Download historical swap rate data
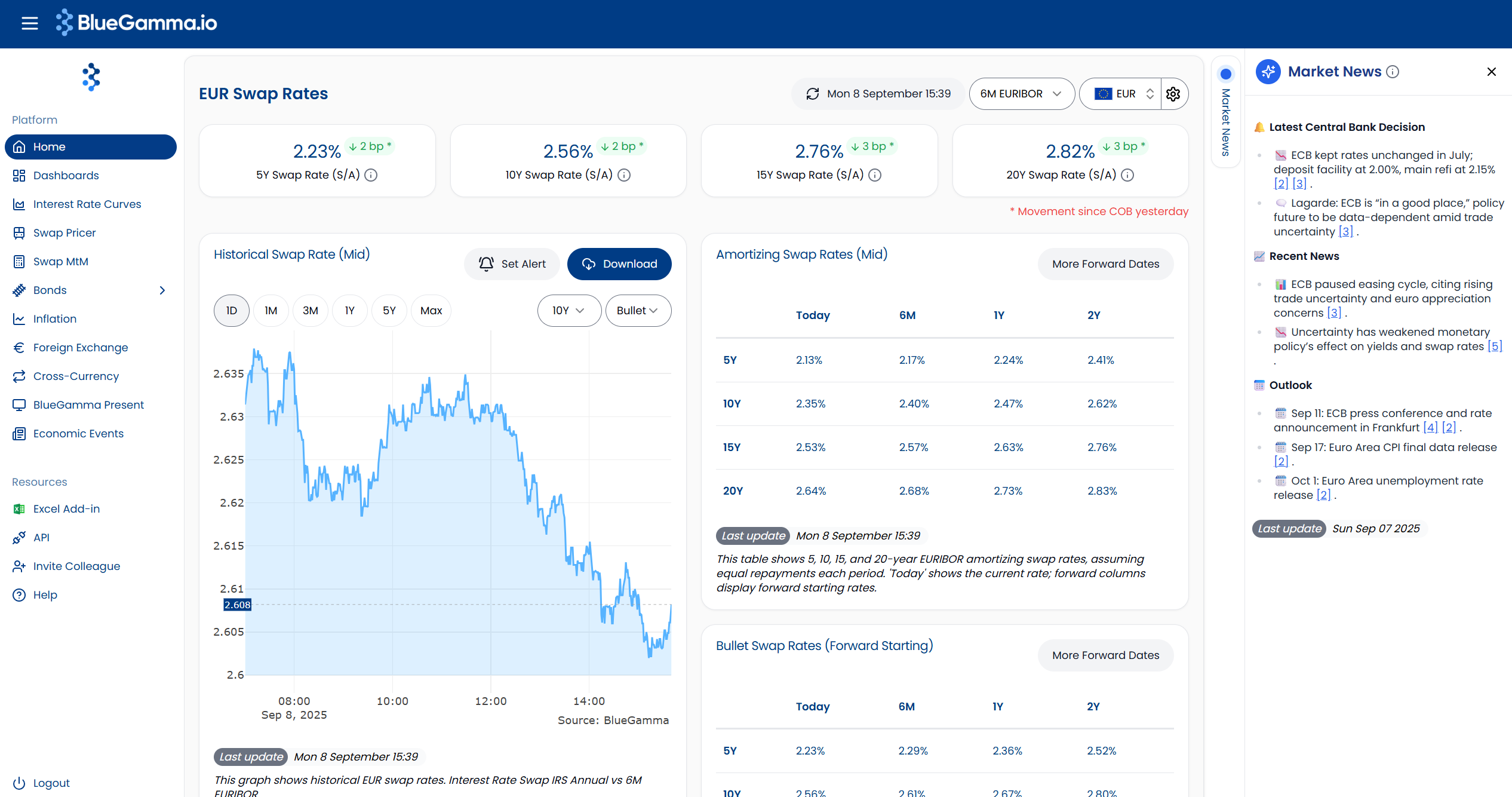This screenshot has height=797, width=1512. point(619,264)
